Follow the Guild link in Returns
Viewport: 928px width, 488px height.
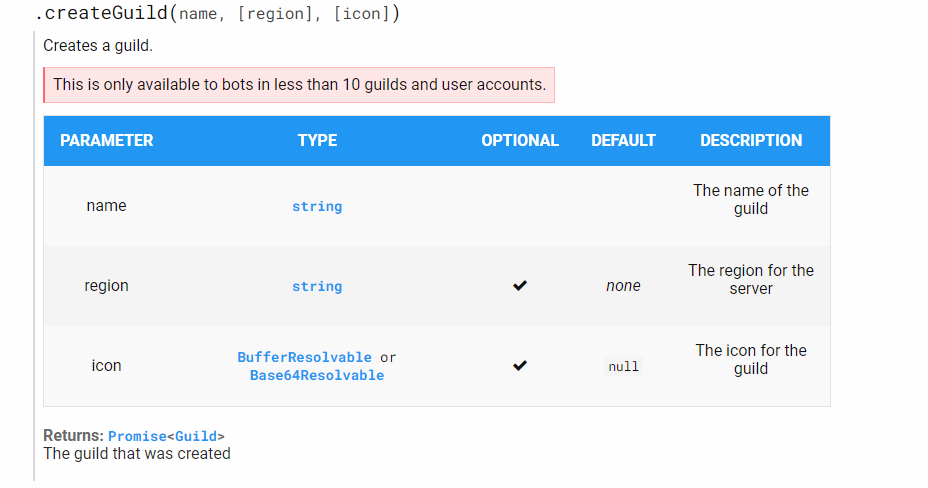196,437
